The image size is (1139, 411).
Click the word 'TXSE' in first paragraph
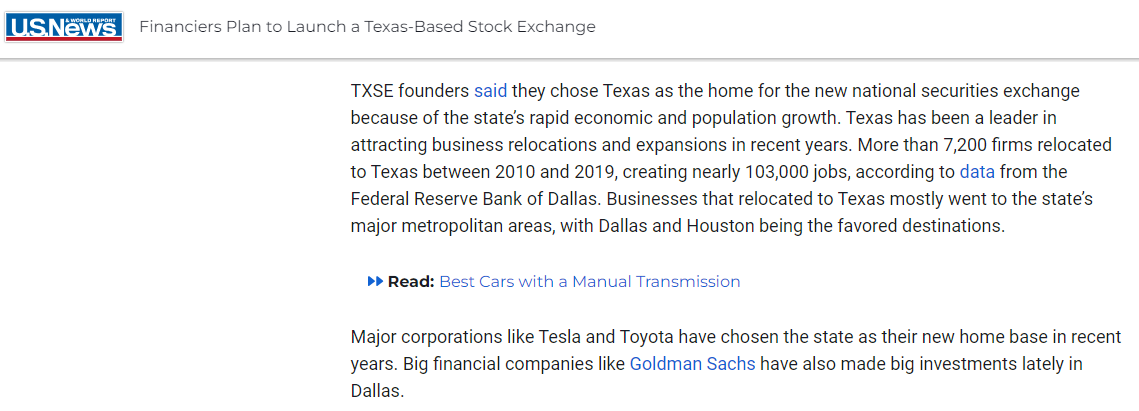click(x=371, y=91)
